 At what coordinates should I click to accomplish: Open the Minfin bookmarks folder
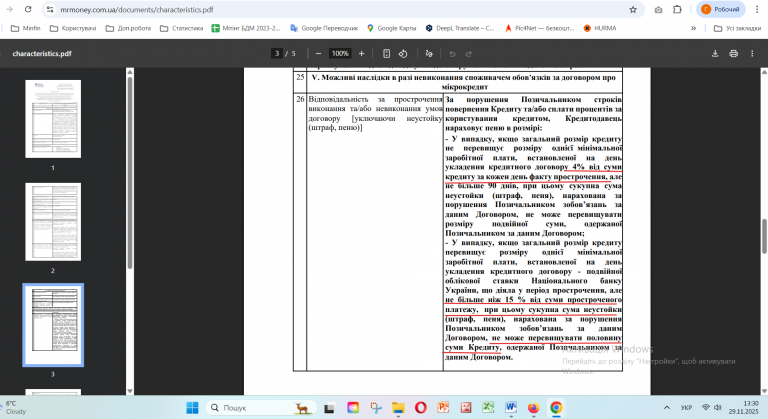26,28
